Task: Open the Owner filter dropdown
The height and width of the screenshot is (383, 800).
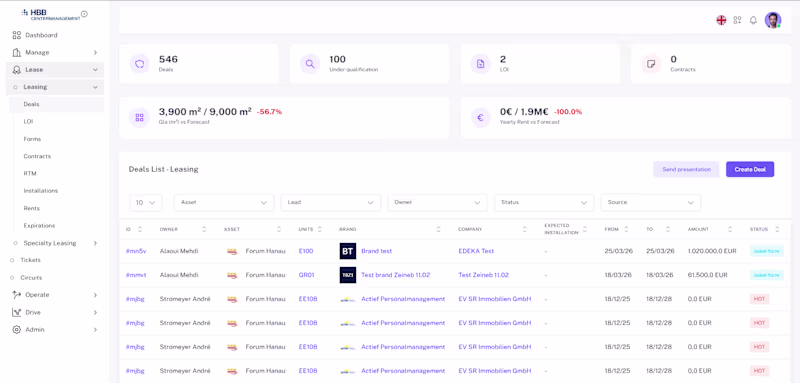Action: pos(437,202)
